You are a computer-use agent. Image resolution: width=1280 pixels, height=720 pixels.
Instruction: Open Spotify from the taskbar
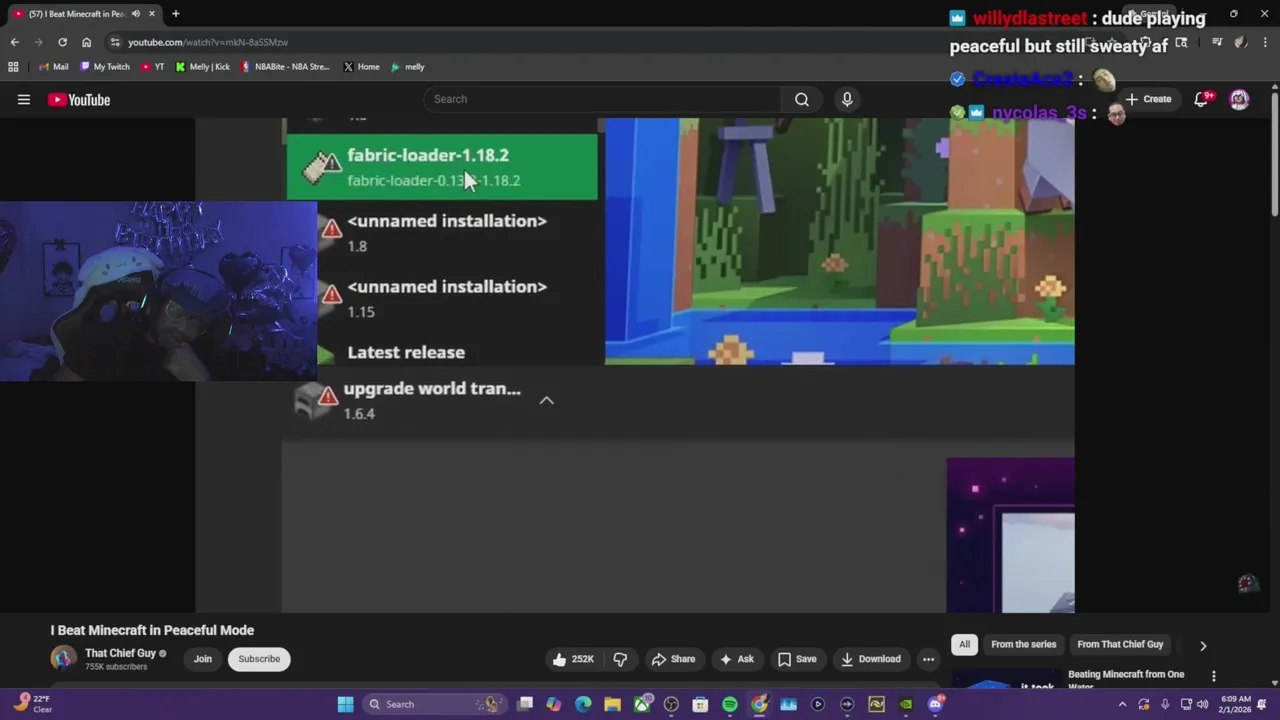click(730, 704)
